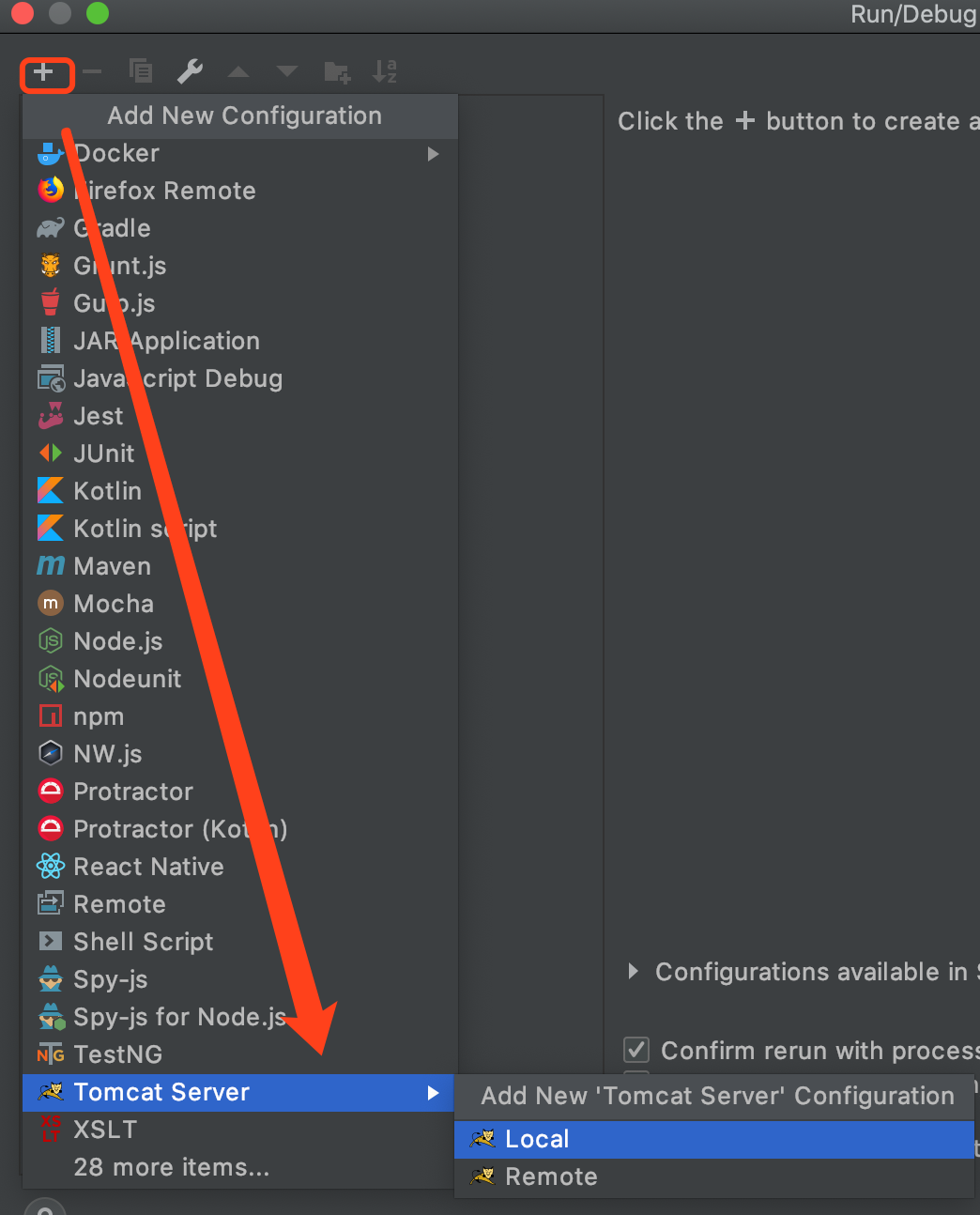Choose the plain Protractor entry

tap(240, 792)
